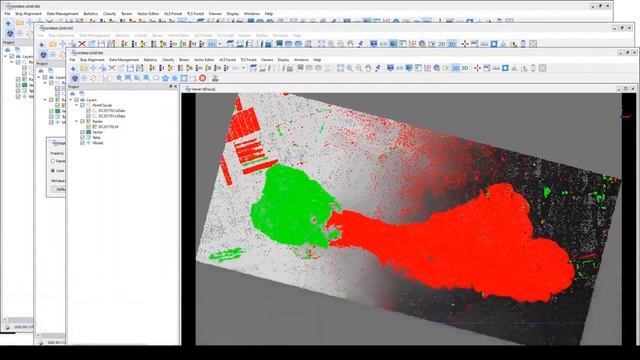
Task: Click the blue star icon in second toolbar row
Action: (x=119, y=78)
